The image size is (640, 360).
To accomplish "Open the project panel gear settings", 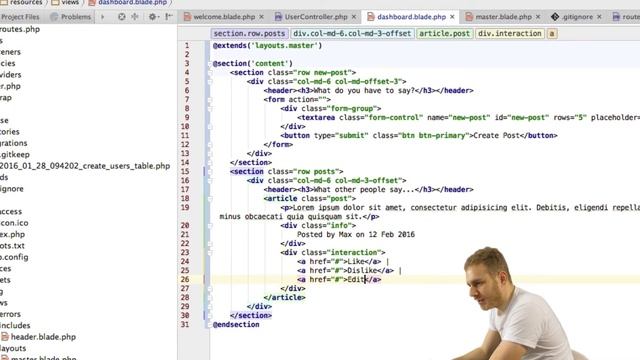I will pyautogui.click(x=153, y=17).
